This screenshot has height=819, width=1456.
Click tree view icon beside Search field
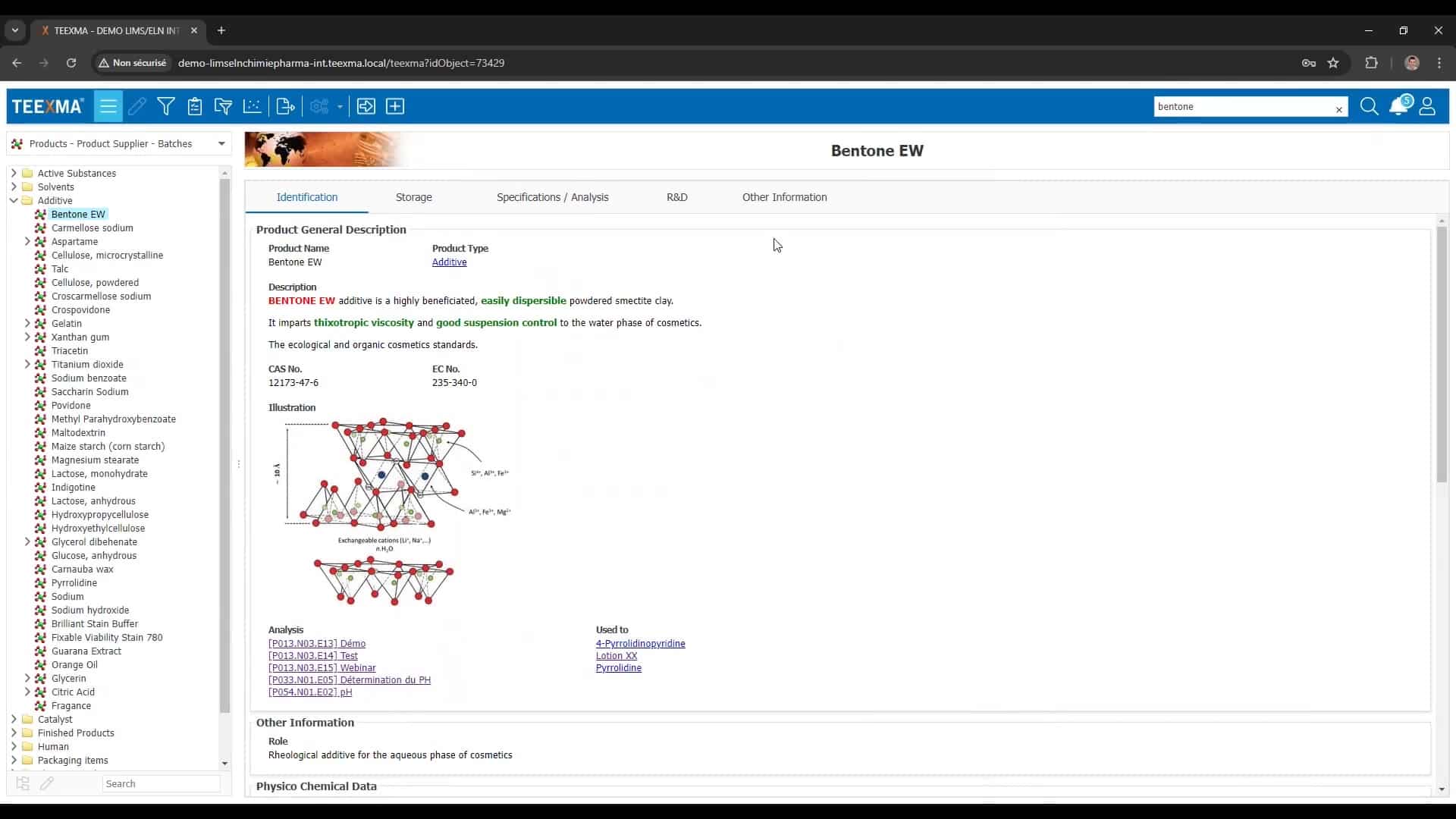coord(23,783)
